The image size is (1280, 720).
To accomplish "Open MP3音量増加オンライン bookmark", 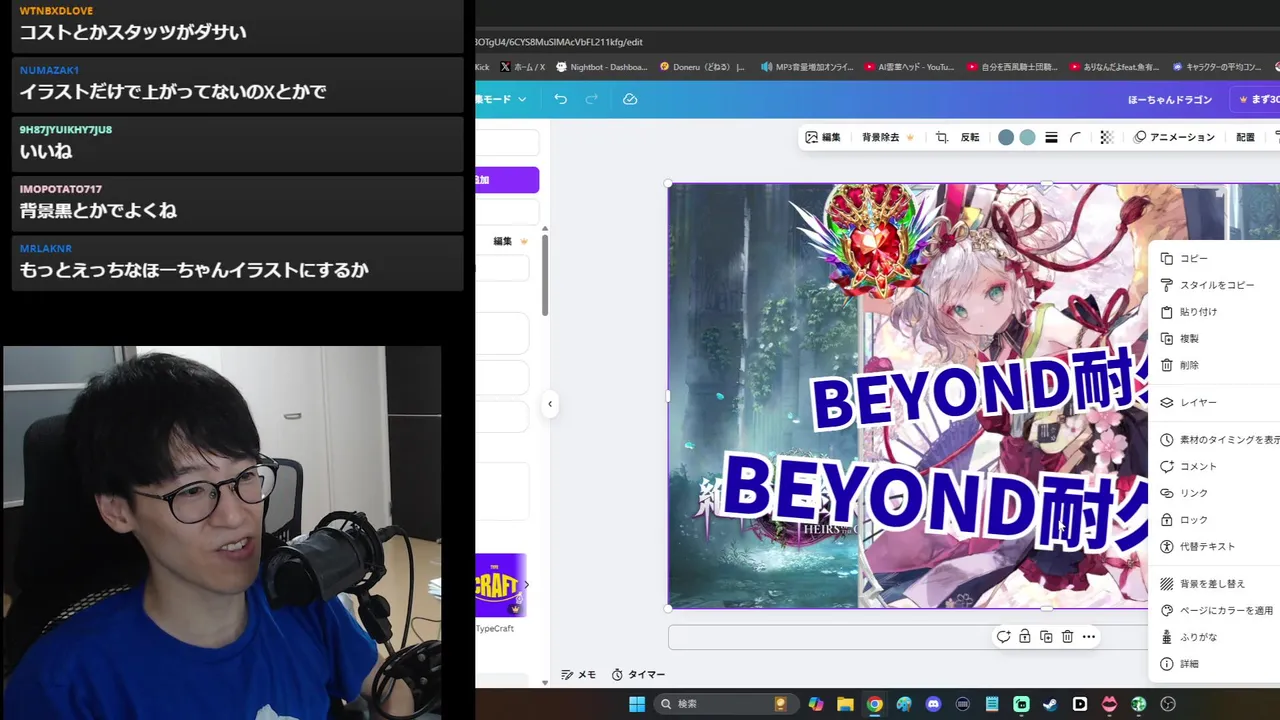I will point(807,67).
